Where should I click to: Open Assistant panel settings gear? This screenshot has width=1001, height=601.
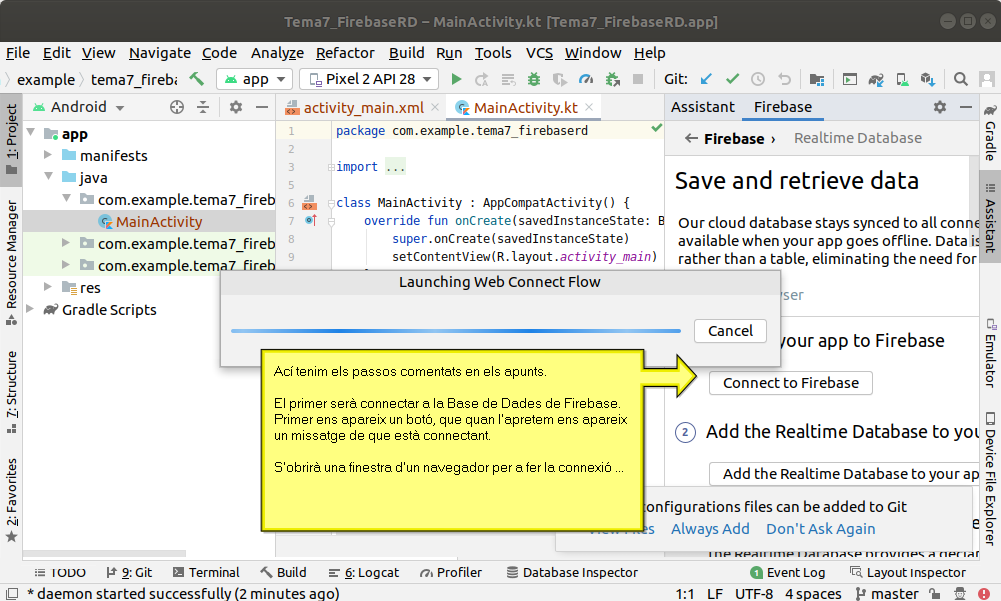click(x=940, y=107)
